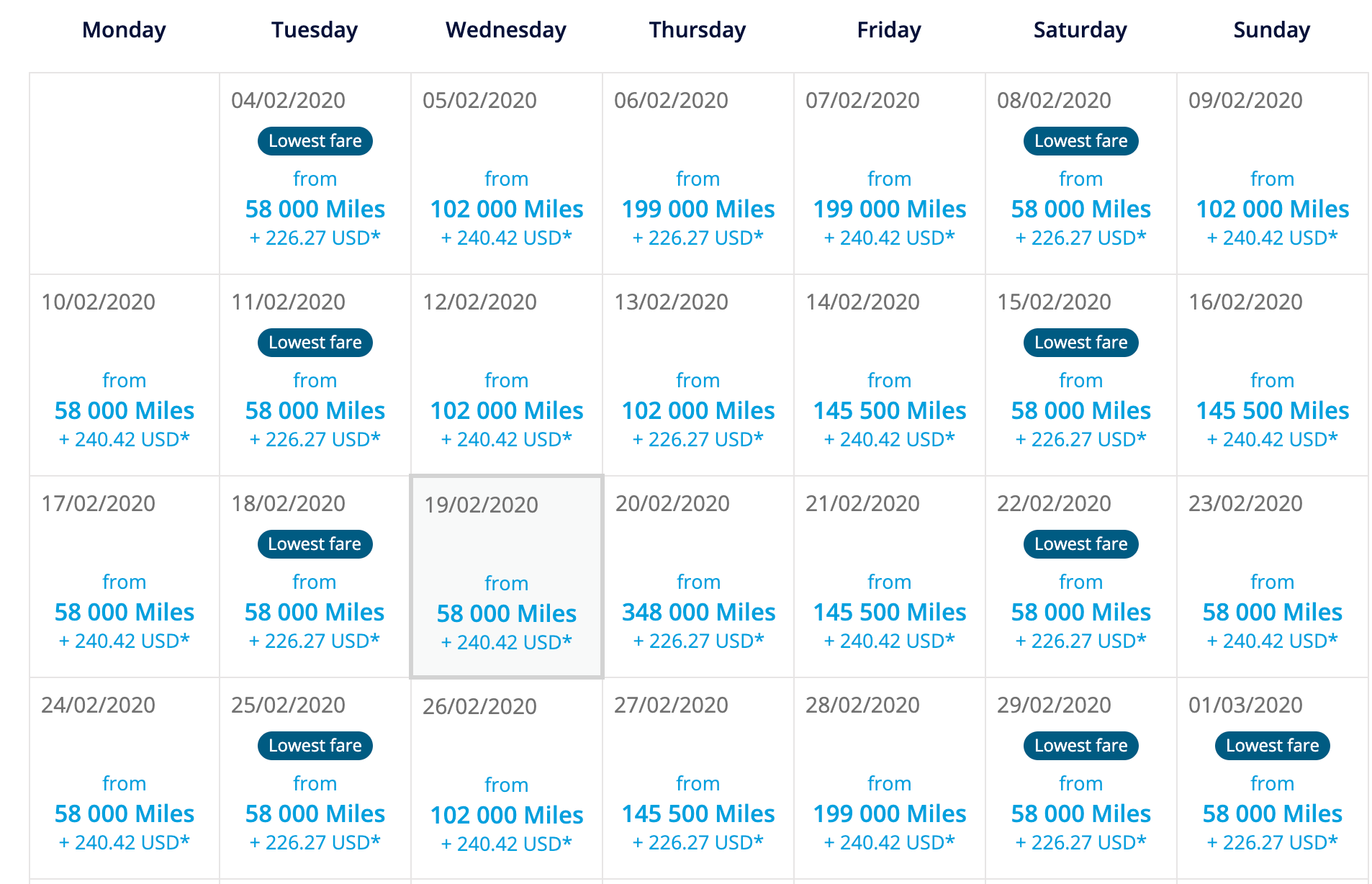Image resolution: width=1372 pixels, height=884 pixels.
Task: Select the 06/02/2020 199 000 Miles fare
Action: coord(698,173)
